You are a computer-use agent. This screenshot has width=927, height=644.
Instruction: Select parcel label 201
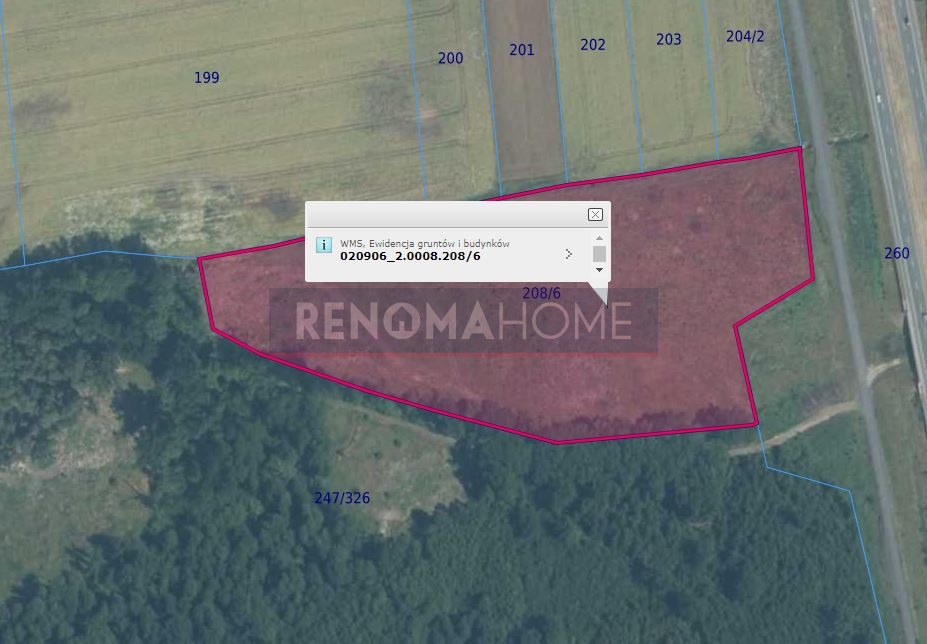[x=522, y=50]
